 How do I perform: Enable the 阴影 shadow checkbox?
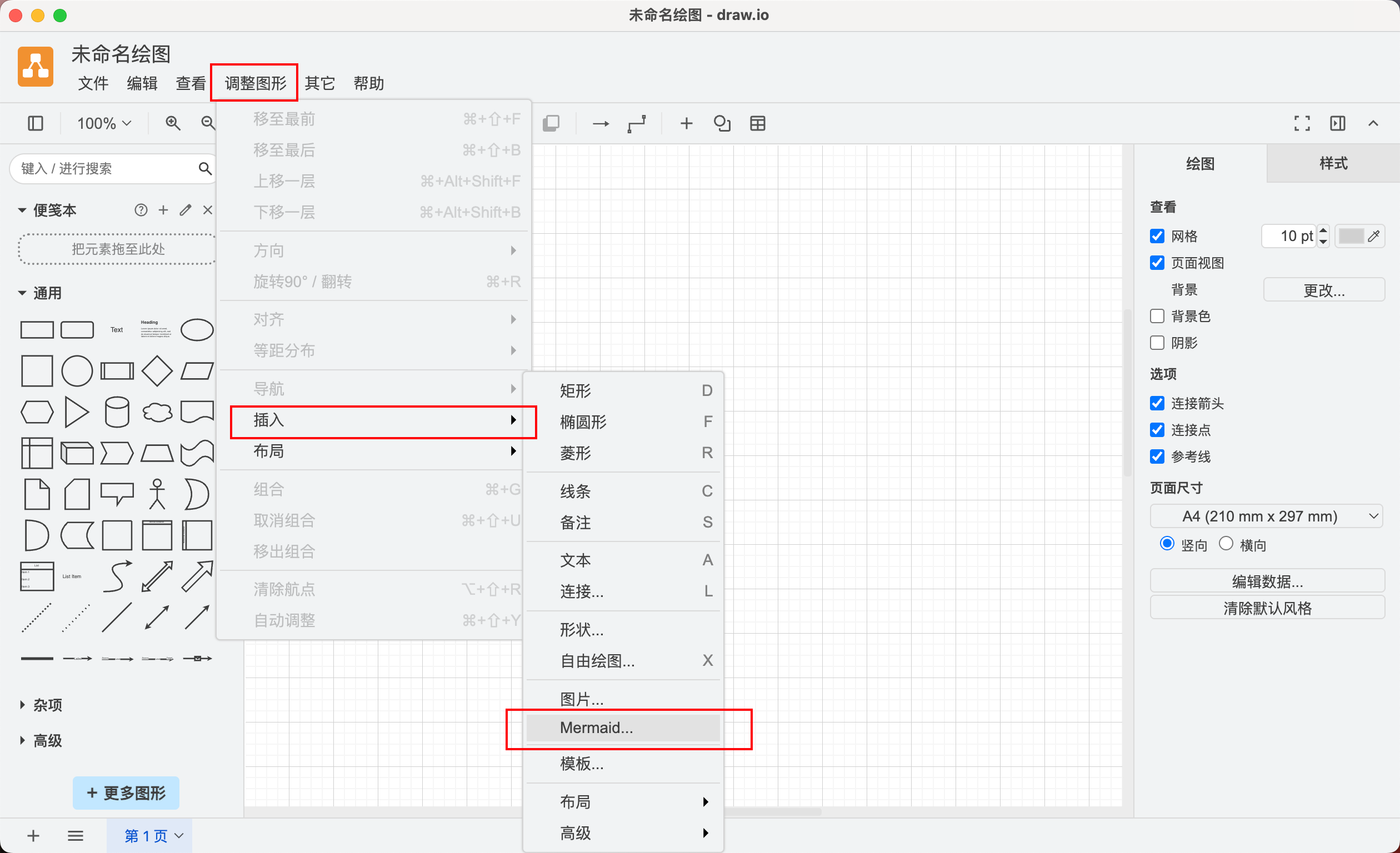[x=1157, y=343]
